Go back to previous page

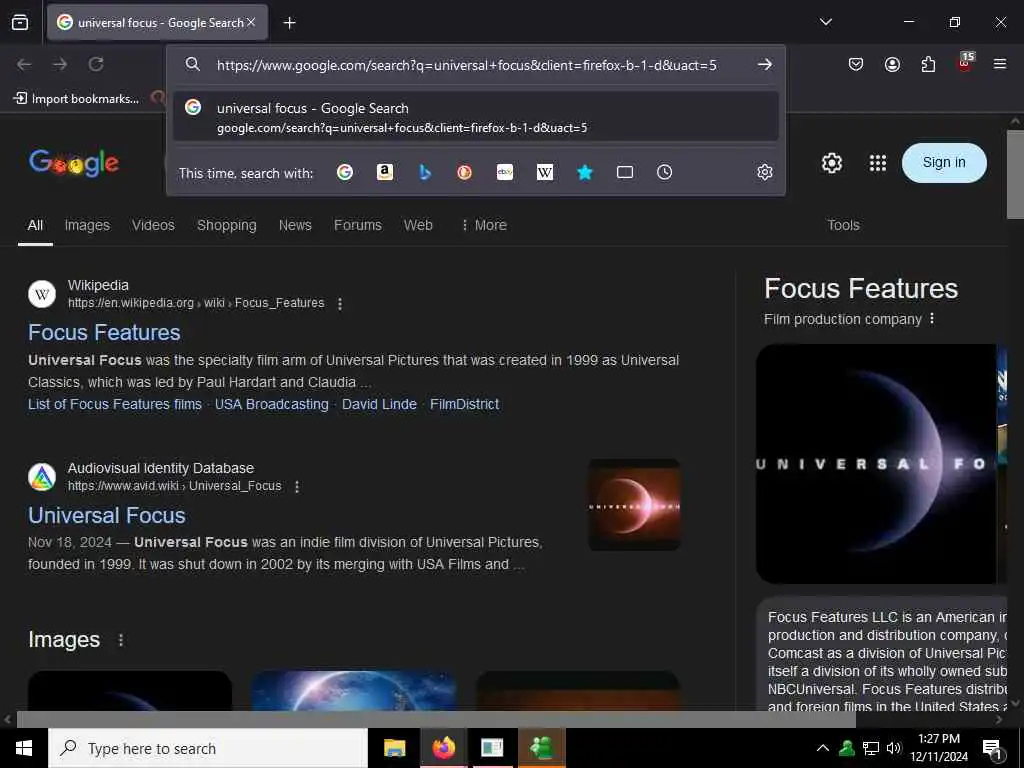[x=24, y=64]
